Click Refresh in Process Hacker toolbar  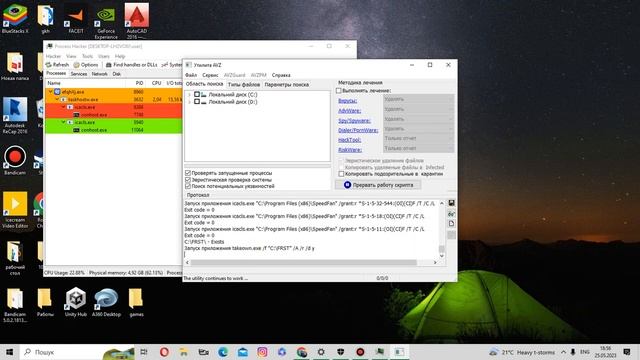[57, 65]
